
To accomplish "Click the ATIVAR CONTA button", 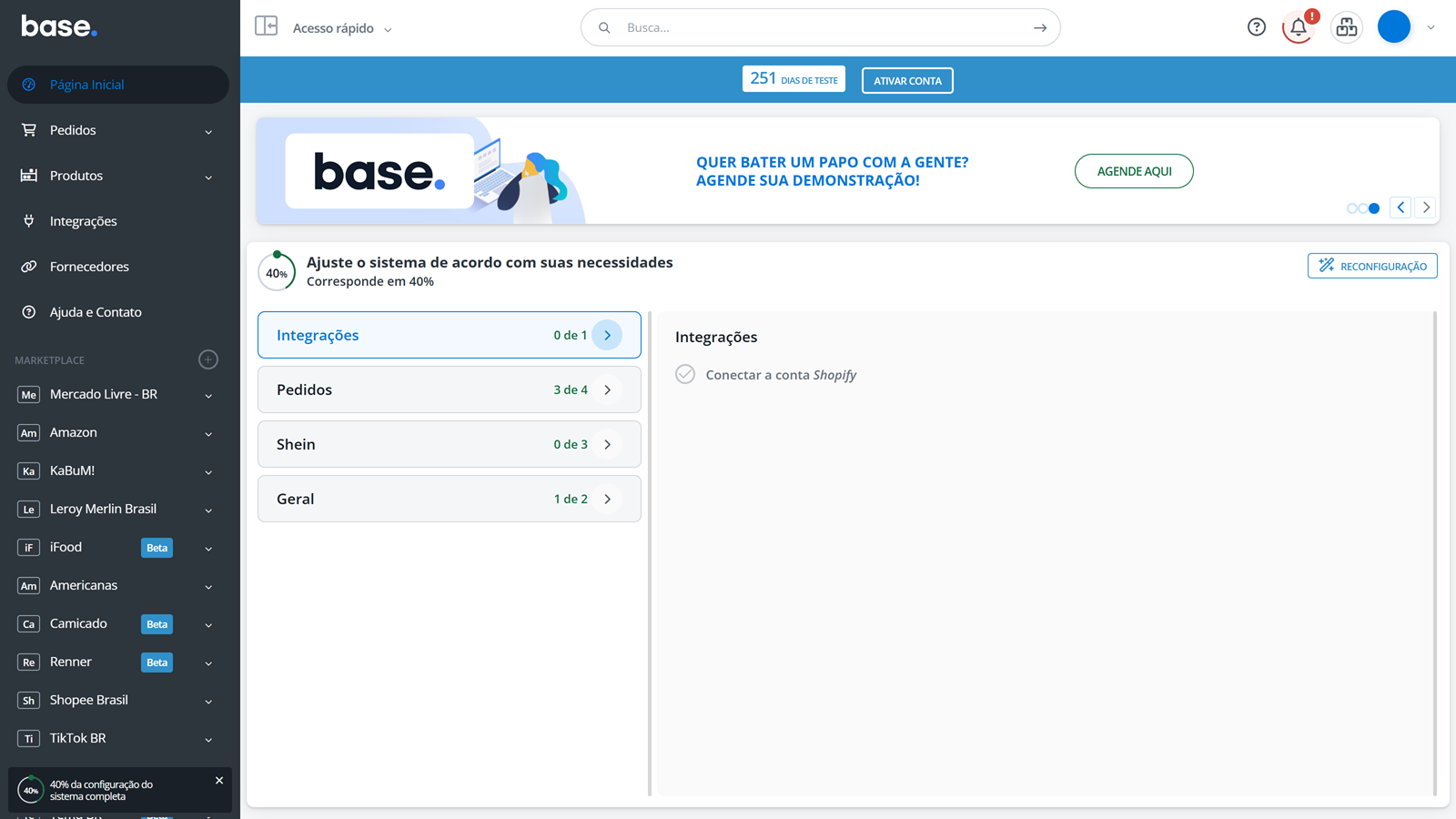I will point(907,80).
